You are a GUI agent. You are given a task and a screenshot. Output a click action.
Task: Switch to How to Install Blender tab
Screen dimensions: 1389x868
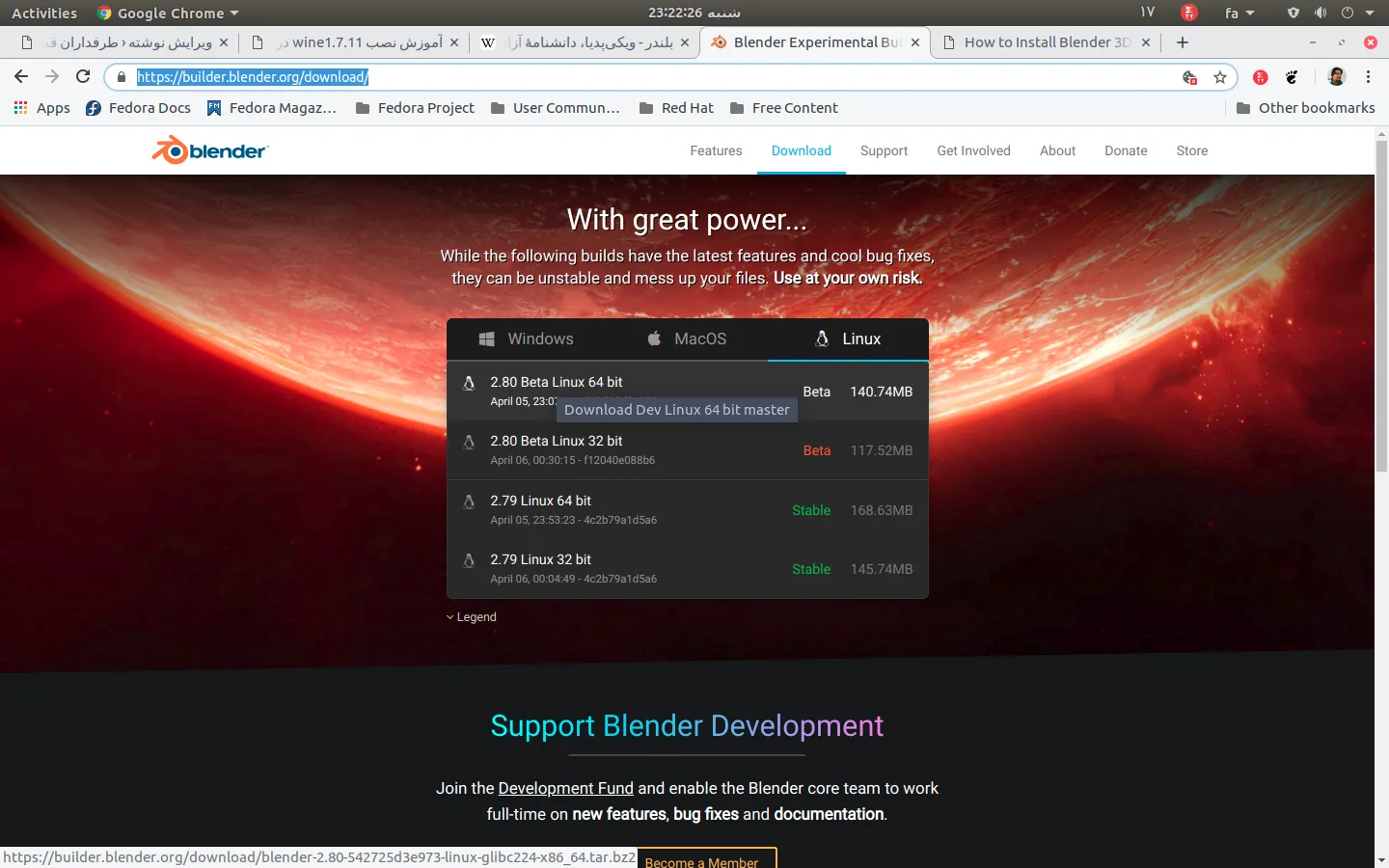coord(1046,42)
